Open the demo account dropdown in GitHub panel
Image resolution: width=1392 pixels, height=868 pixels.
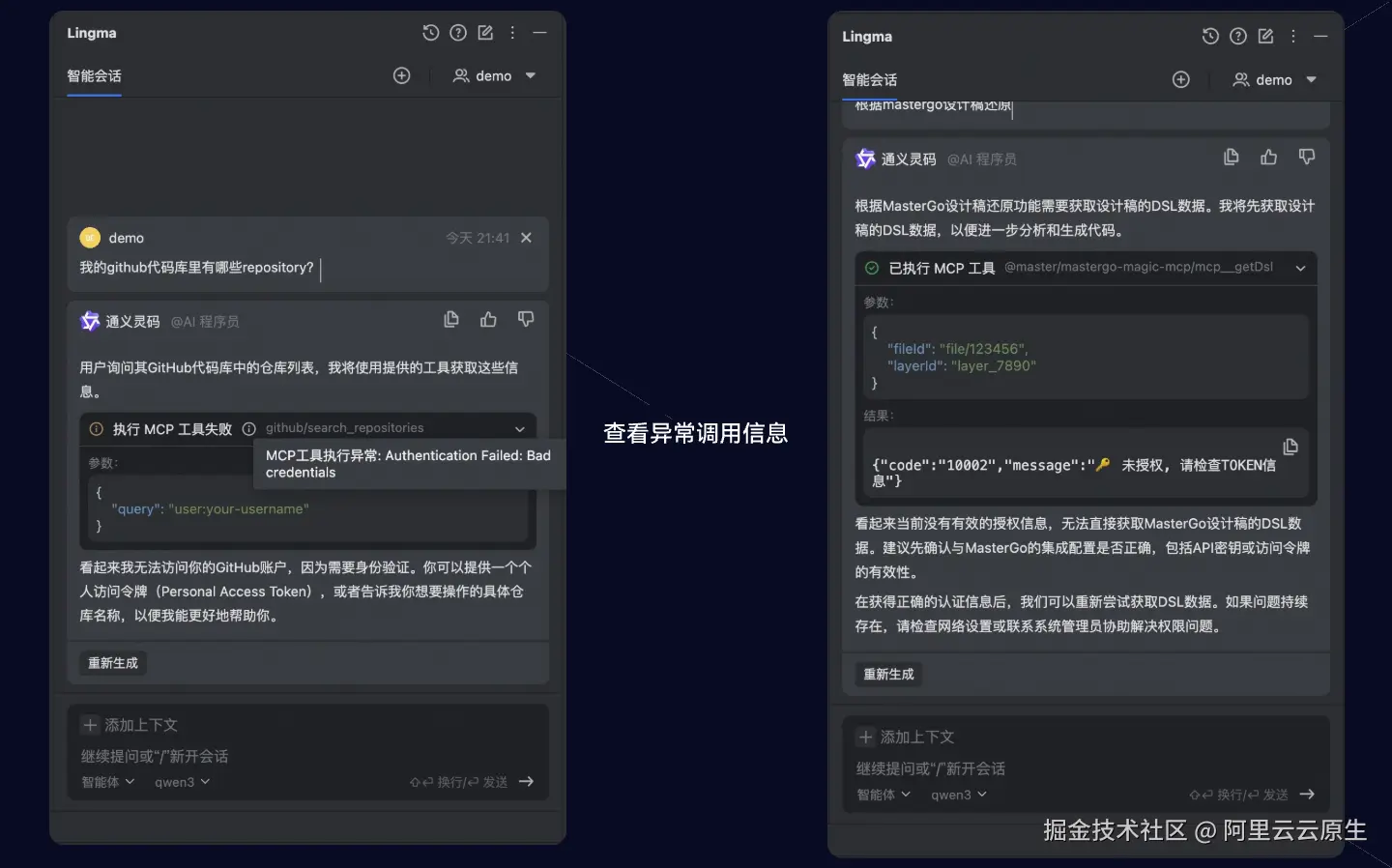494,75
